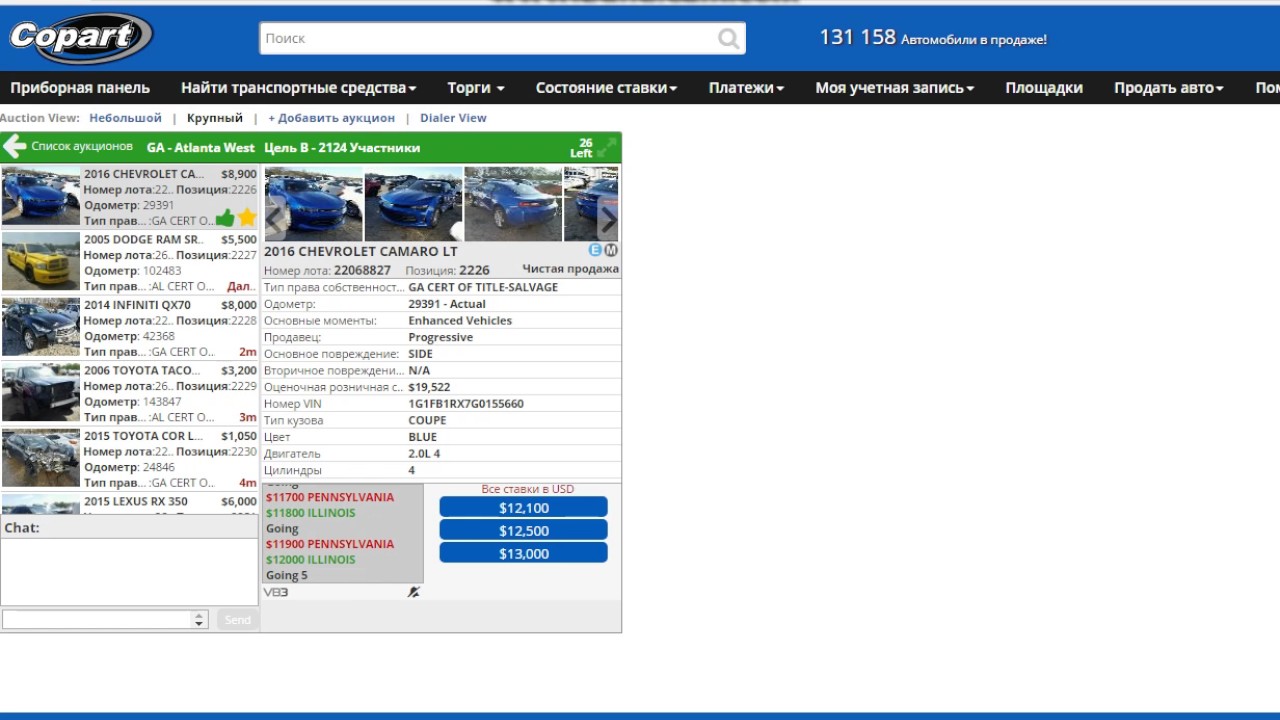Click the 2016 CHEVROLET CAMARO LT heading

361,251
